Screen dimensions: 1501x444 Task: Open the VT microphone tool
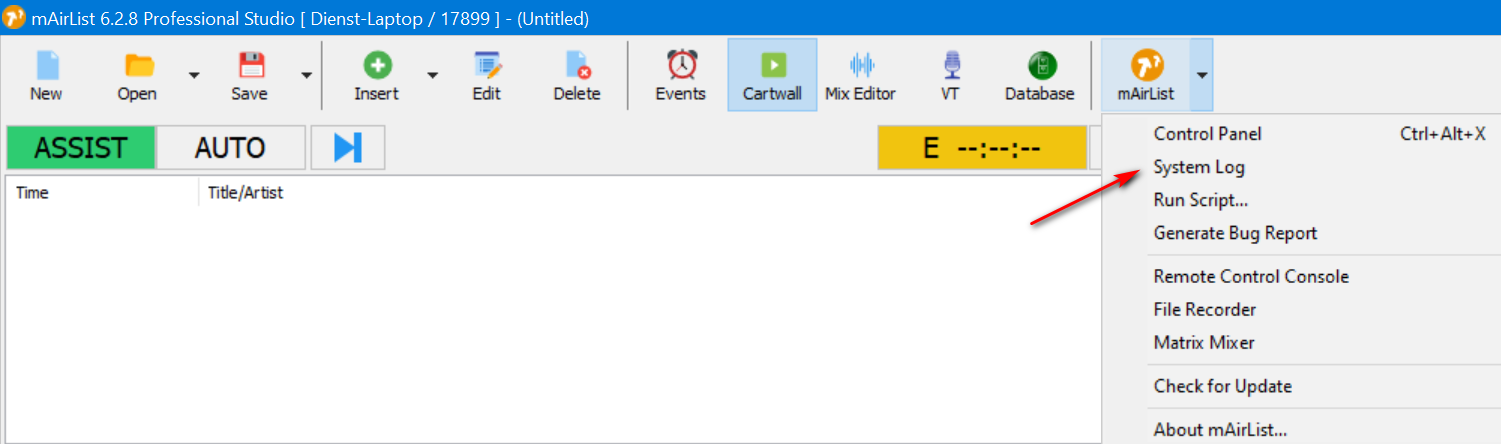click(x=950, y=66)
